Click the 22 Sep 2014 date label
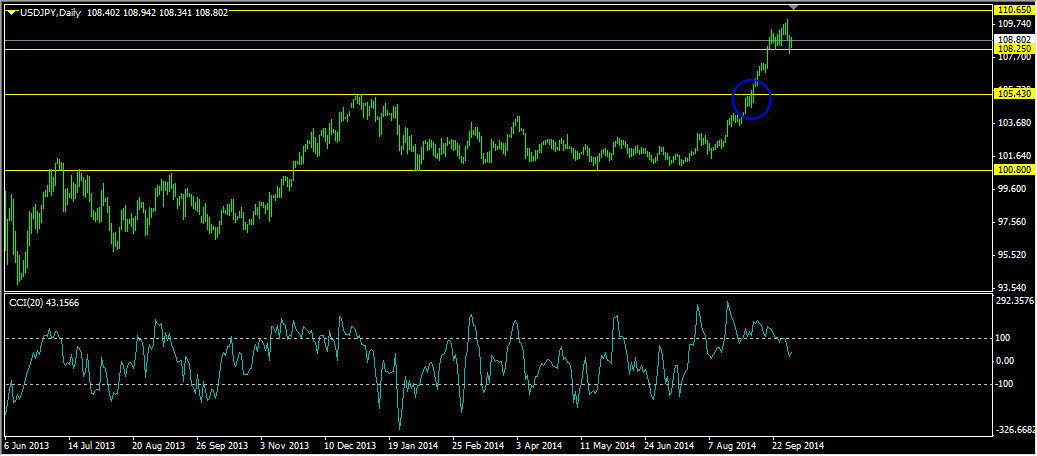 (797, 445)
